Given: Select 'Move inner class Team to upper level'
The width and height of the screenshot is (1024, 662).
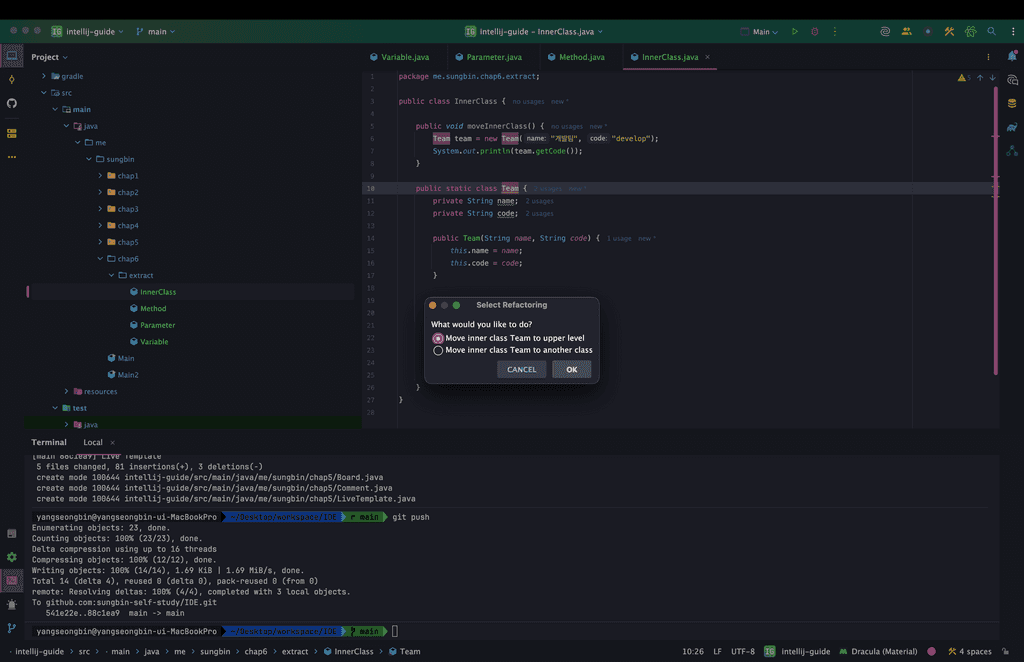Looking at the screenshot, I should (438, 338).
